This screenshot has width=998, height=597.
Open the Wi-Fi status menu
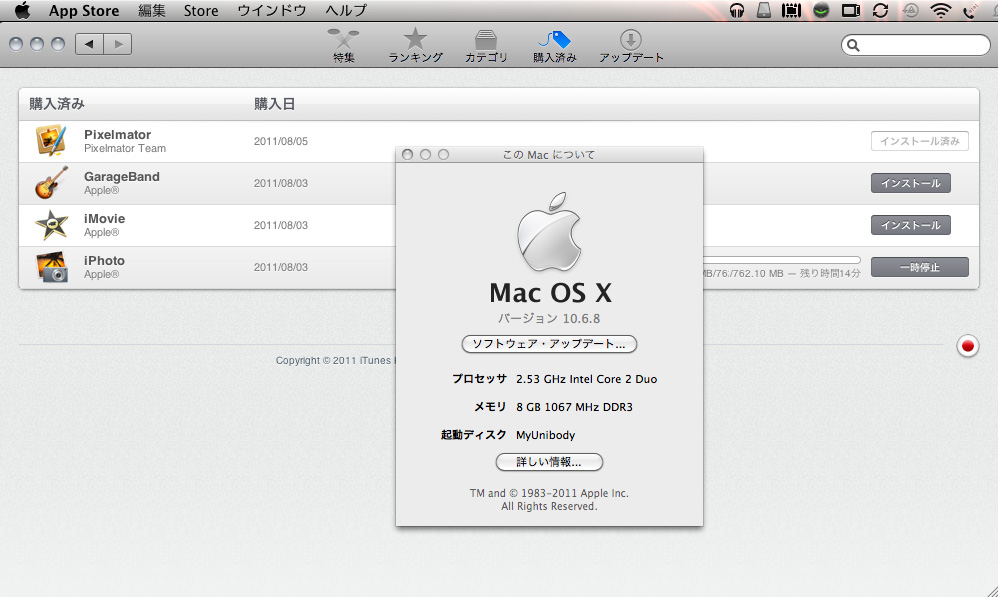(x=940, y=10)
